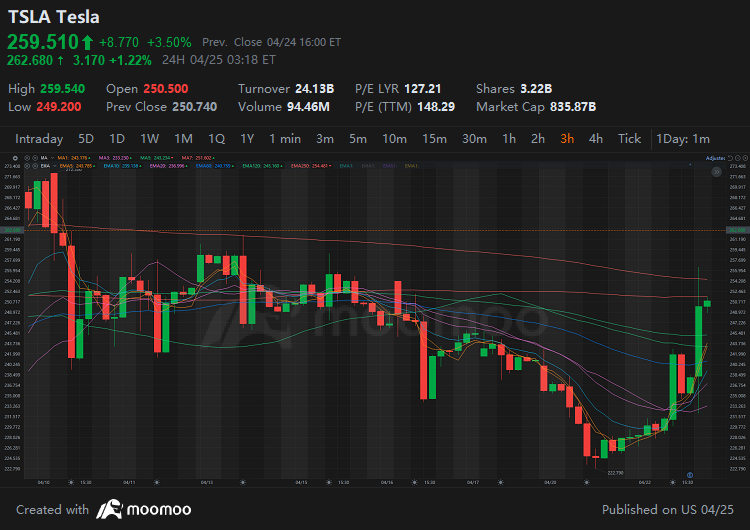Open the MA indicator dropdown arrow
750x530 pixels.
pos(53,158)
